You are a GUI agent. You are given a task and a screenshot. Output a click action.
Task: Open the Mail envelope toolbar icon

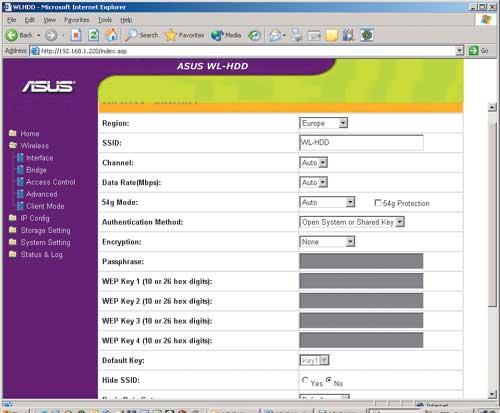[275, 35]
